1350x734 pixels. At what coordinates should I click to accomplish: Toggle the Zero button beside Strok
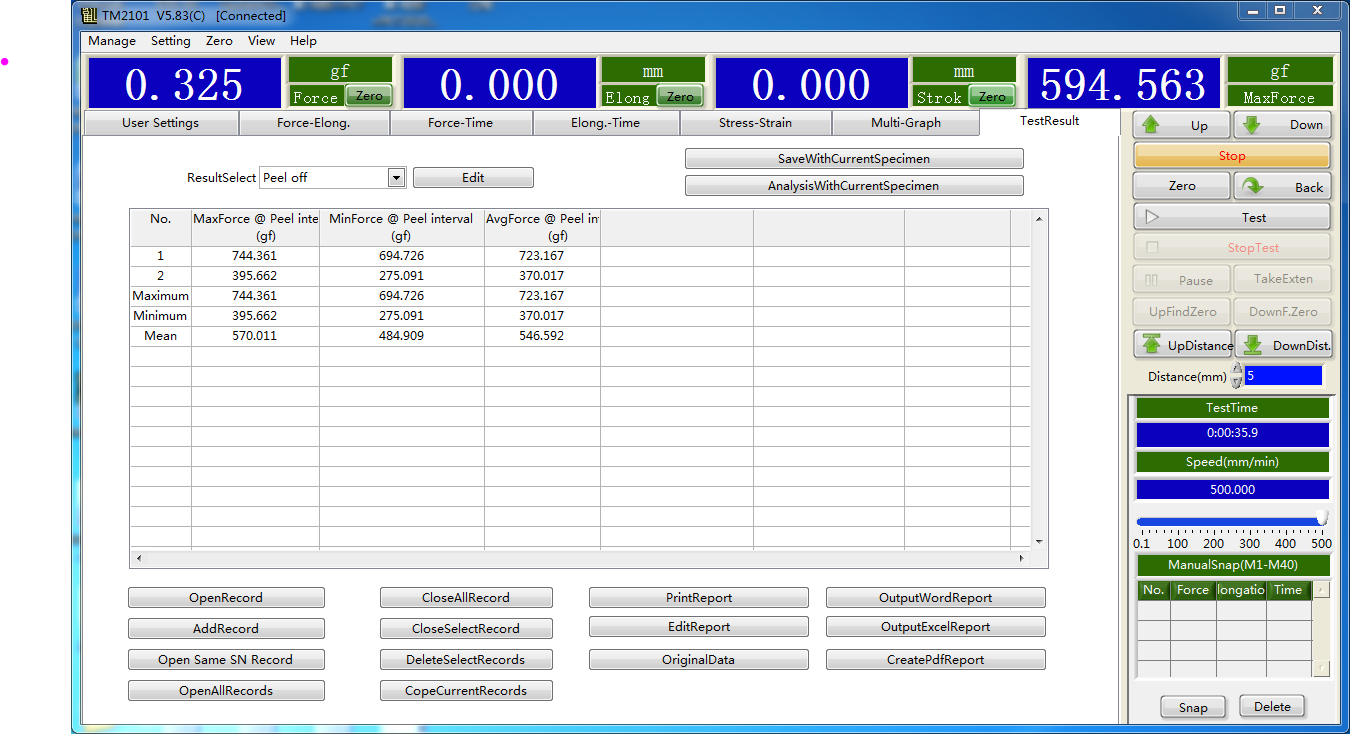pos(992,96)
